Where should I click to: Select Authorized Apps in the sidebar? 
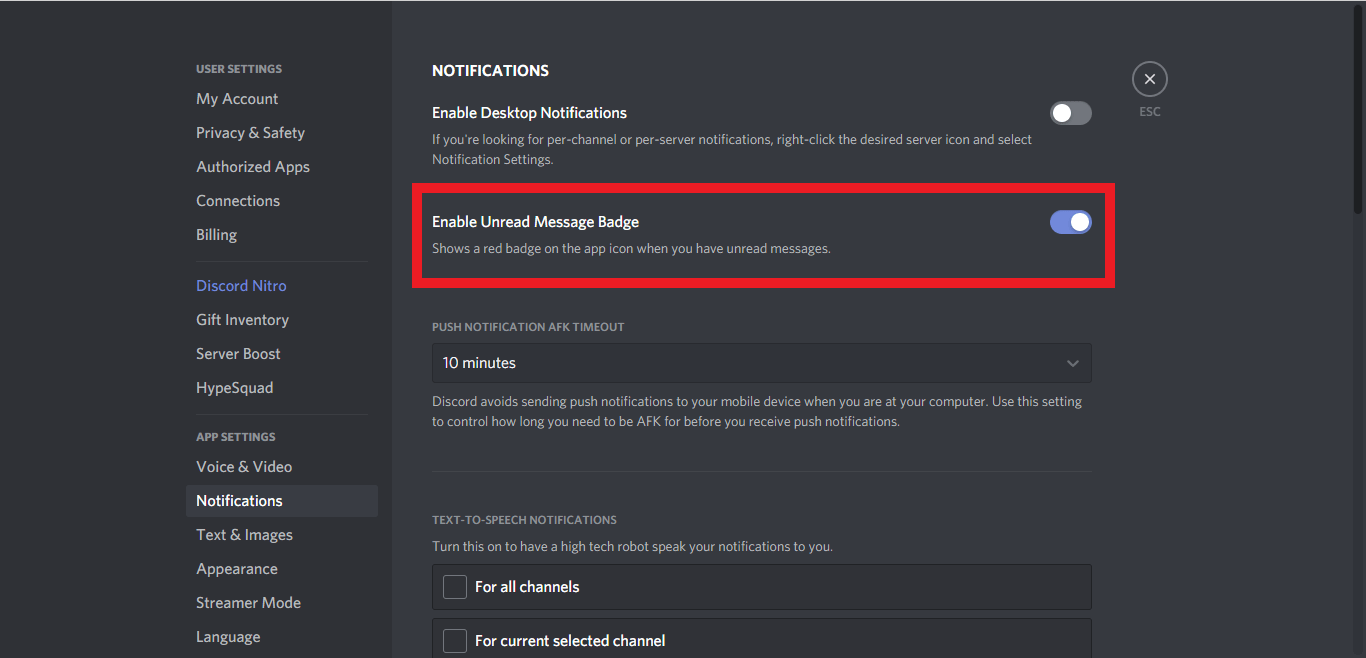coord(253,167)
